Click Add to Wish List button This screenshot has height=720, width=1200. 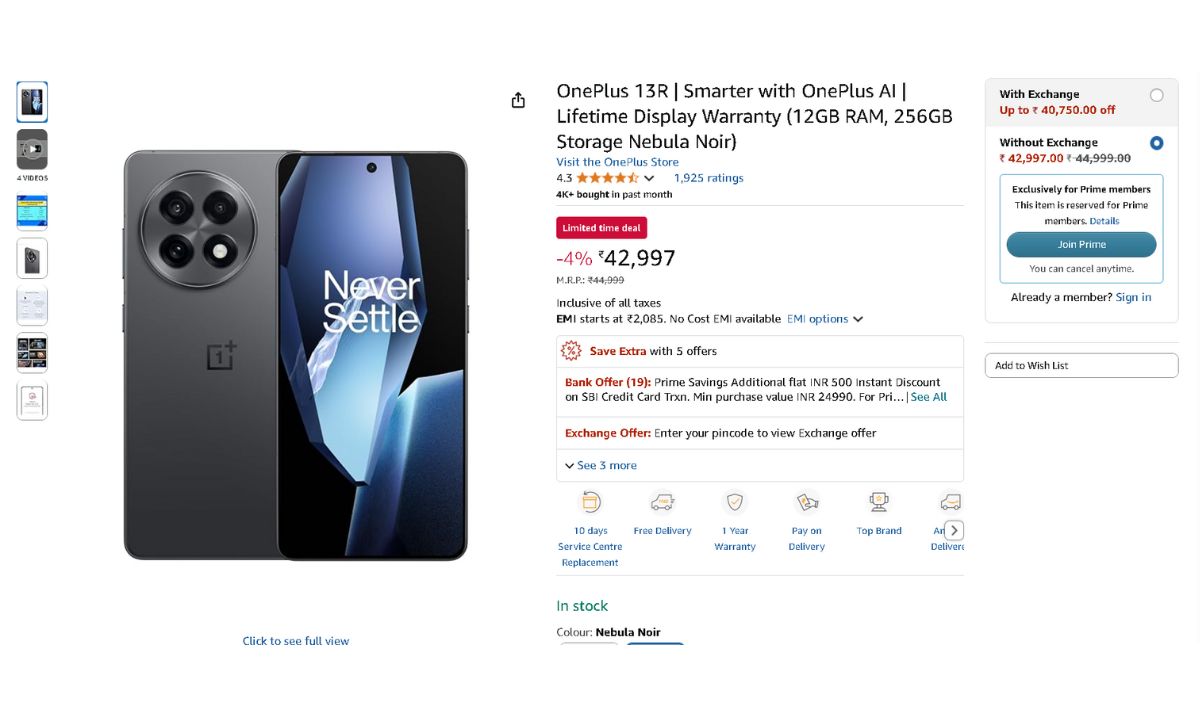(1081, 366)
